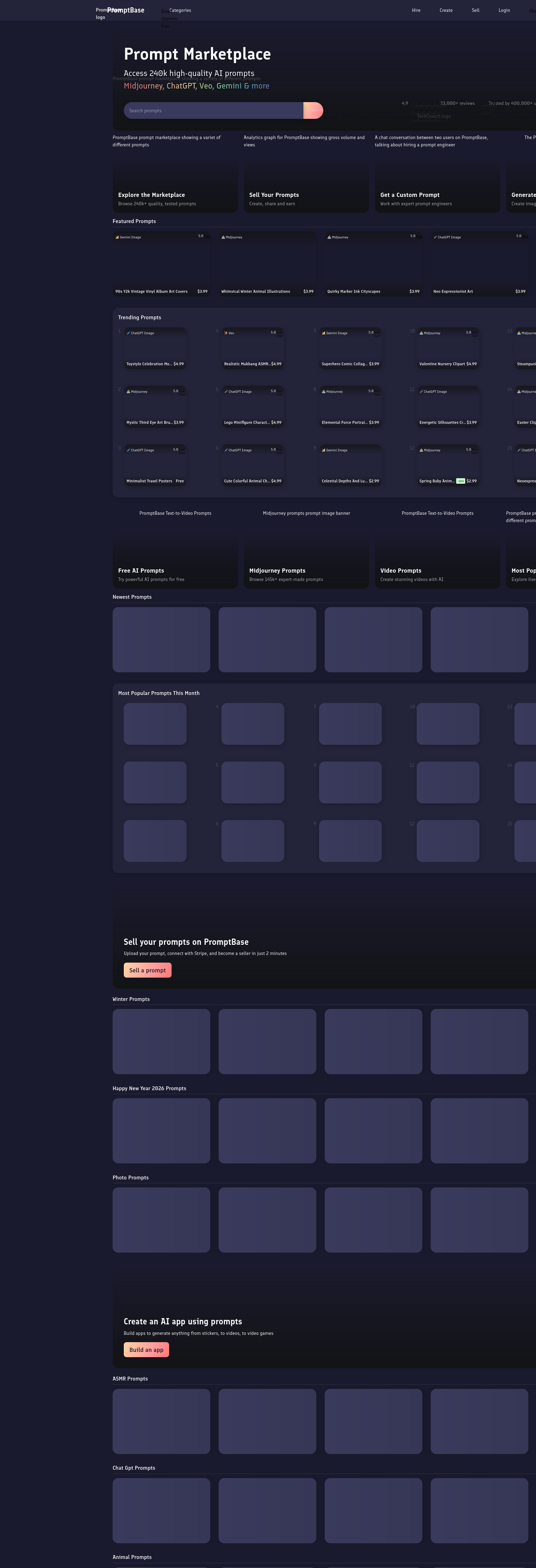Viewport: 536px width, 1568px height.
Task: Click the discount badge on Spring Baby Anim card
Action: click(460, 481)
